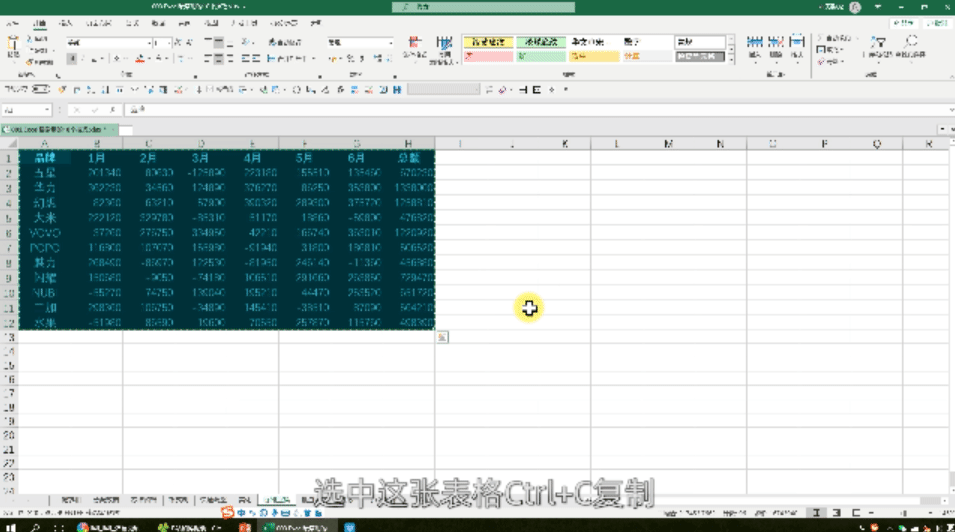Click Merge and Center button
This screenshot has height=532, width=955.
click(x=287, y=59)
